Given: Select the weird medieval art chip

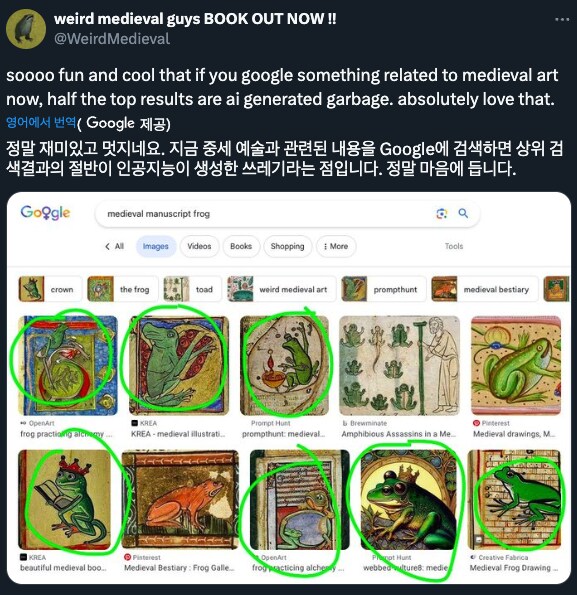Looking at the screenshot, I should (x=281, y=289).
